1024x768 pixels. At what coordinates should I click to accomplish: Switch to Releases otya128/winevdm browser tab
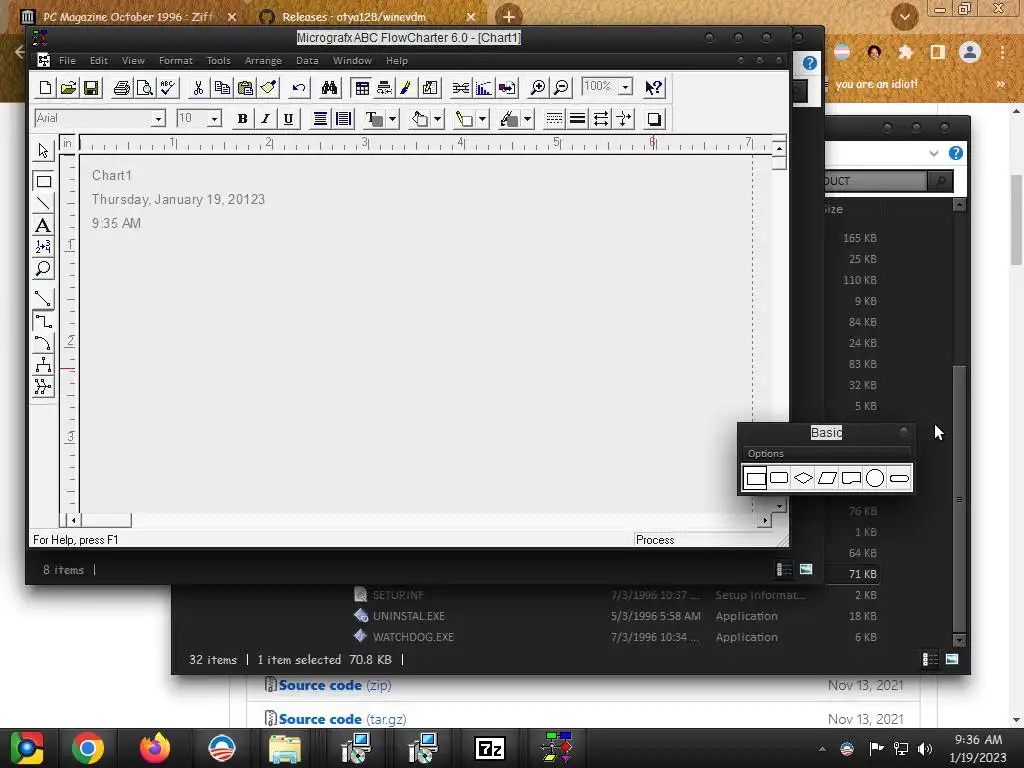point(353,17)
